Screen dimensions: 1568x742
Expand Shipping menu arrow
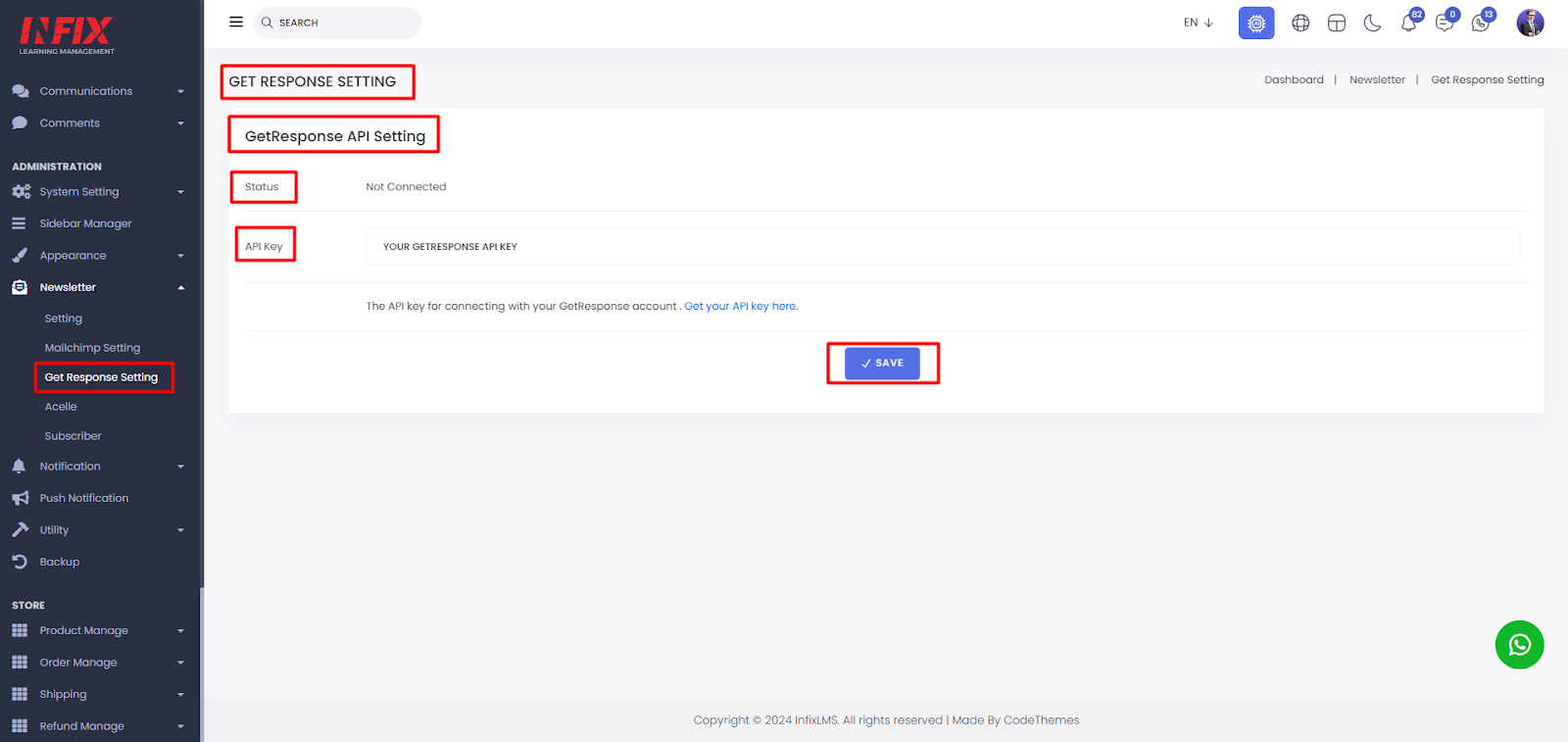click(x=180, y=694)
